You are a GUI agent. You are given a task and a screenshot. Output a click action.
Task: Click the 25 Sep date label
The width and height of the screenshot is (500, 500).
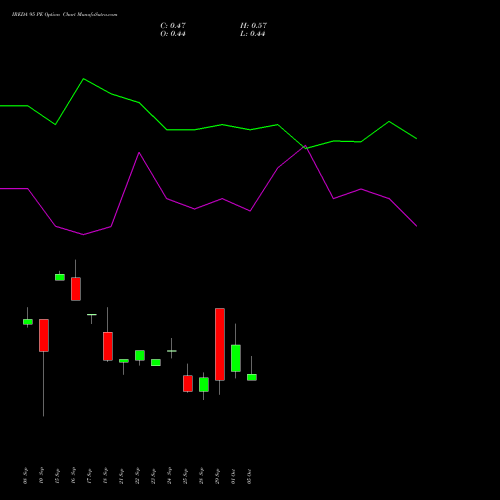click(x=186, y=476)
